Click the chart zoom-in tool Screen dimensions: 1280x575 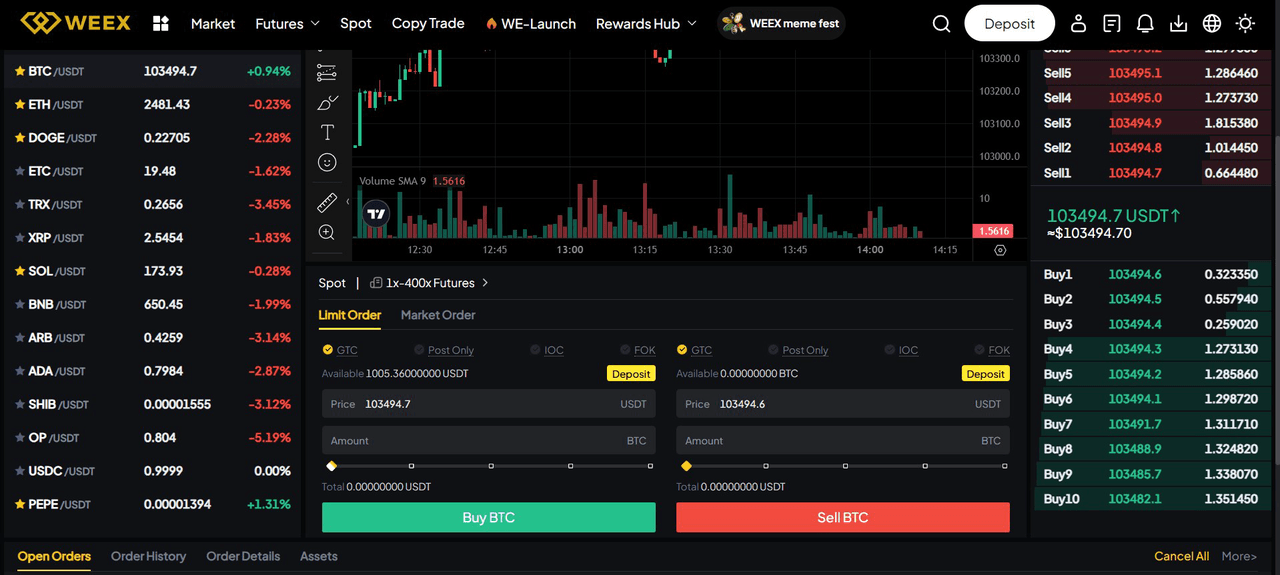[x=327, y=232]
